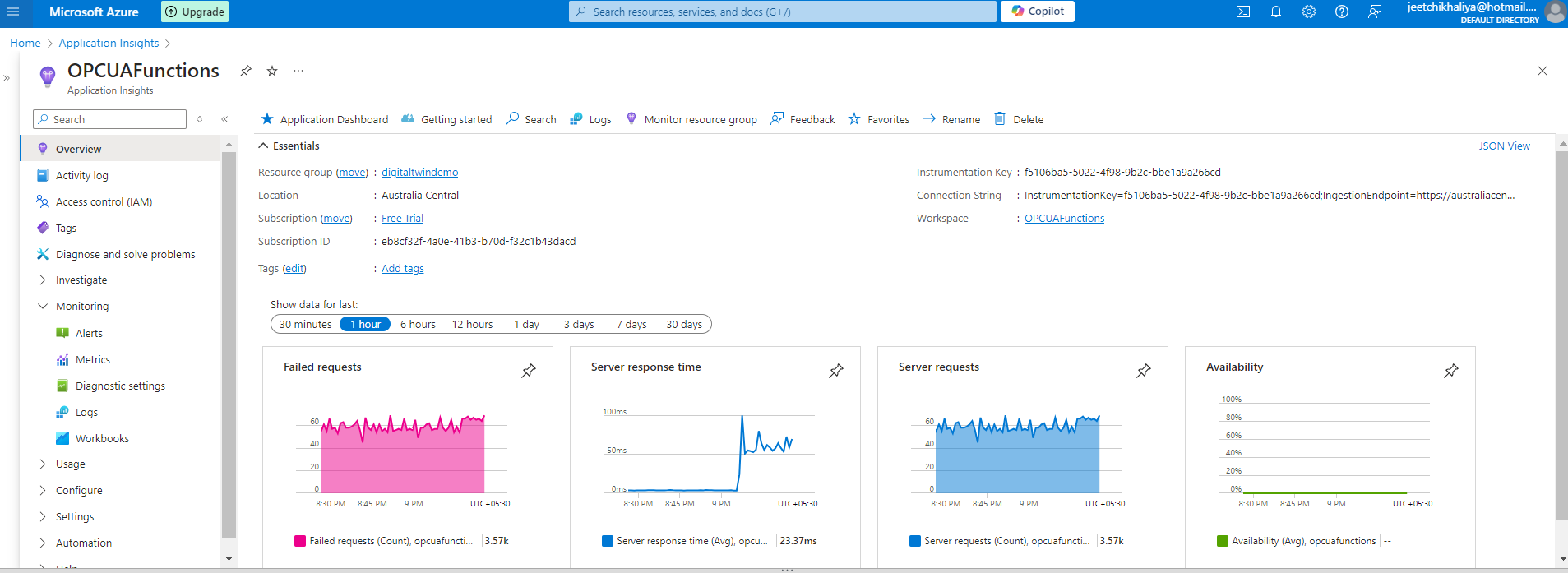The width and height of the screenshot is (1568, 573).
Task: Go to Home breadcrumb
Action: [25, 43]
